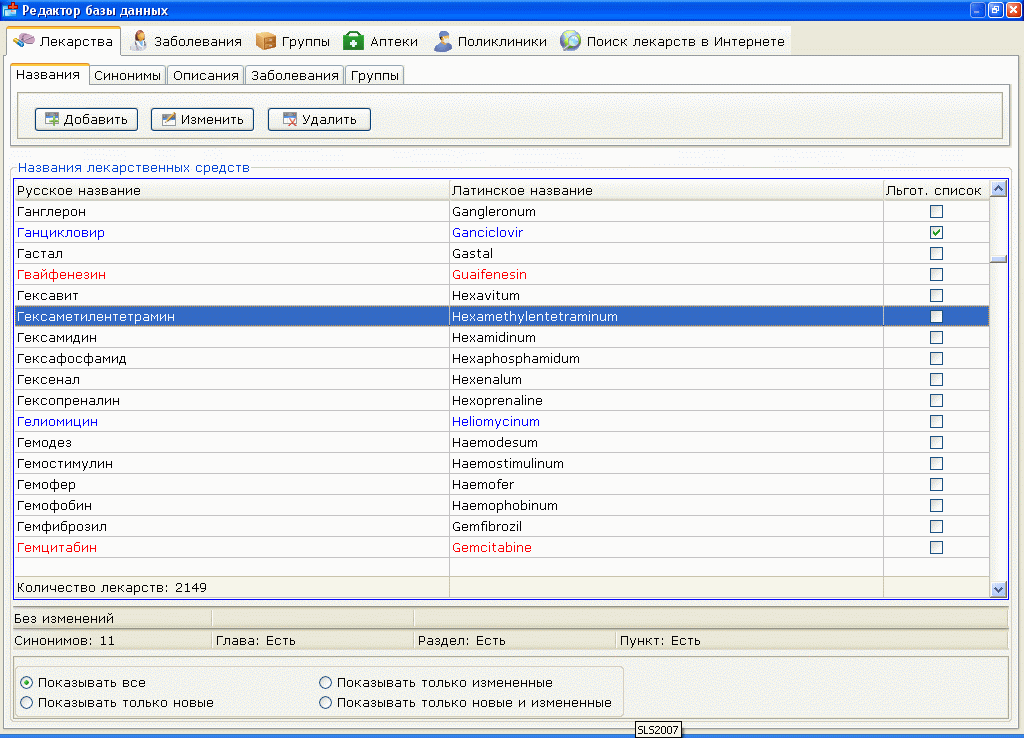Click the Gemcitabine Latin name cell
The image size is (1024, 738).
[x=666, y=547]
